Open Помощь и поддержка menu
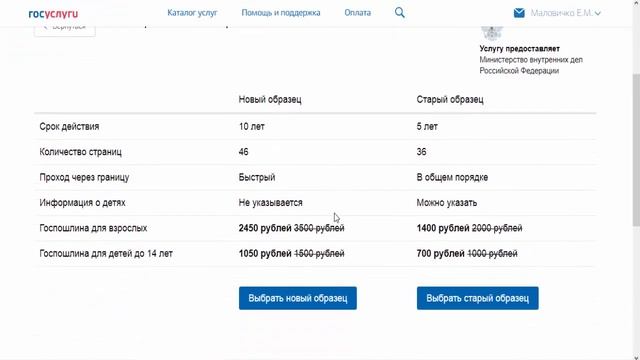 281,13
